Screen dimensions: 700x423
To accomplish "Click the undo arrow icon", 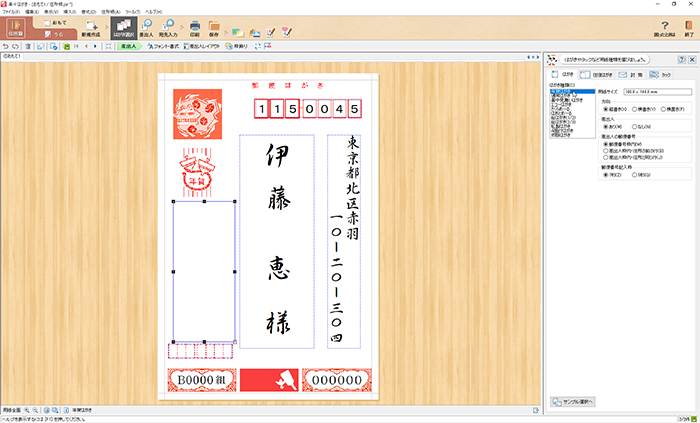I will tap(6, 46).
